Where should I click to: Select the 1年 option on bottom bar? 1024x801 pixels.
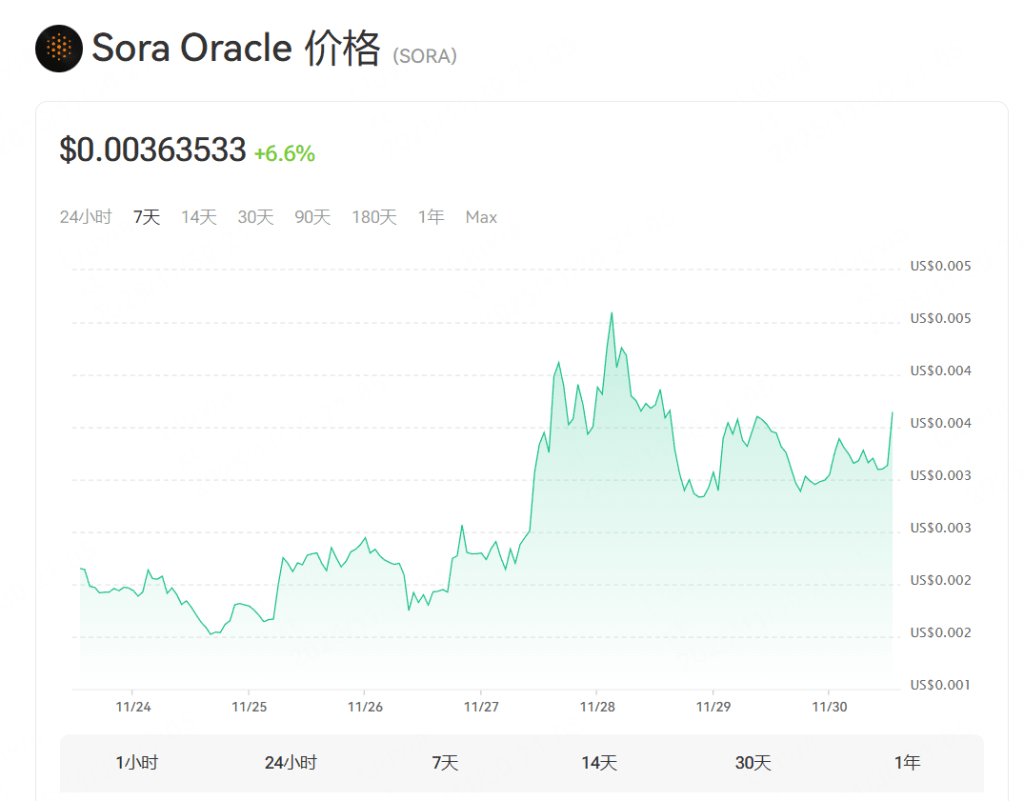[906, 762]
